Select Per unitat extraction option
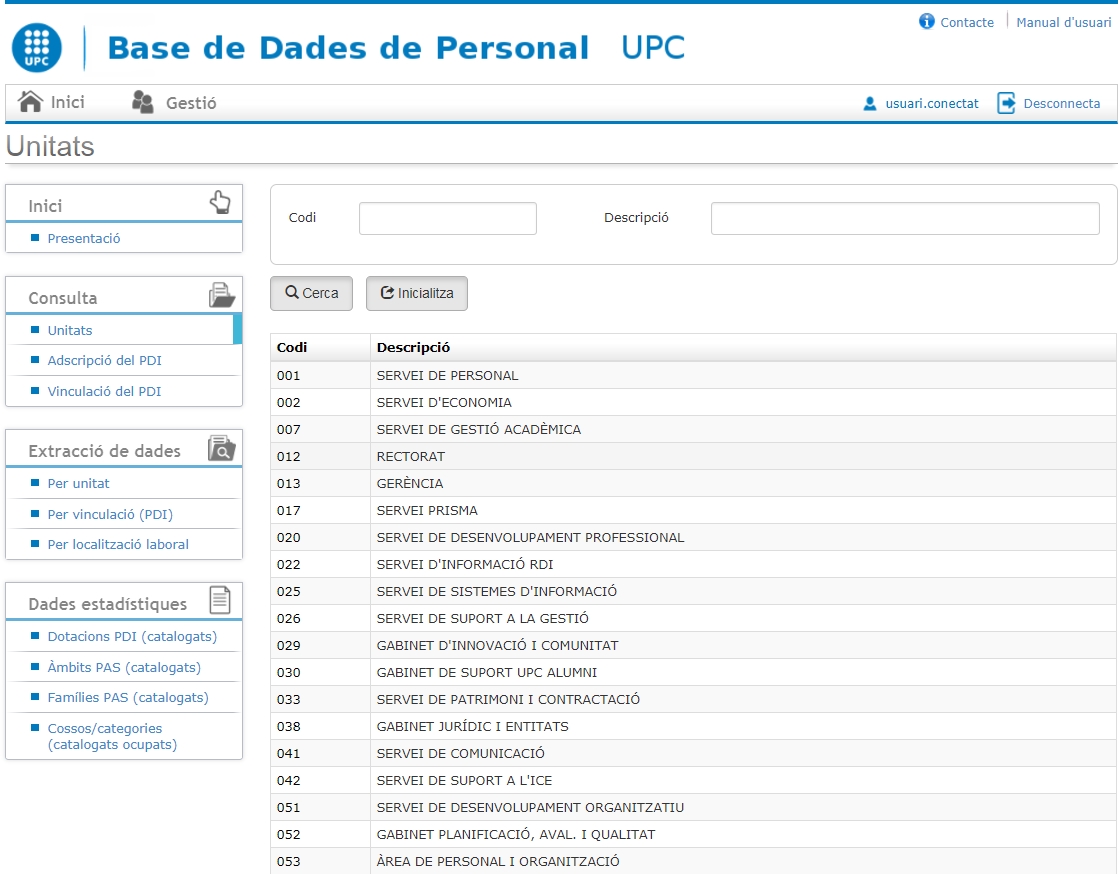 [78, 483]
